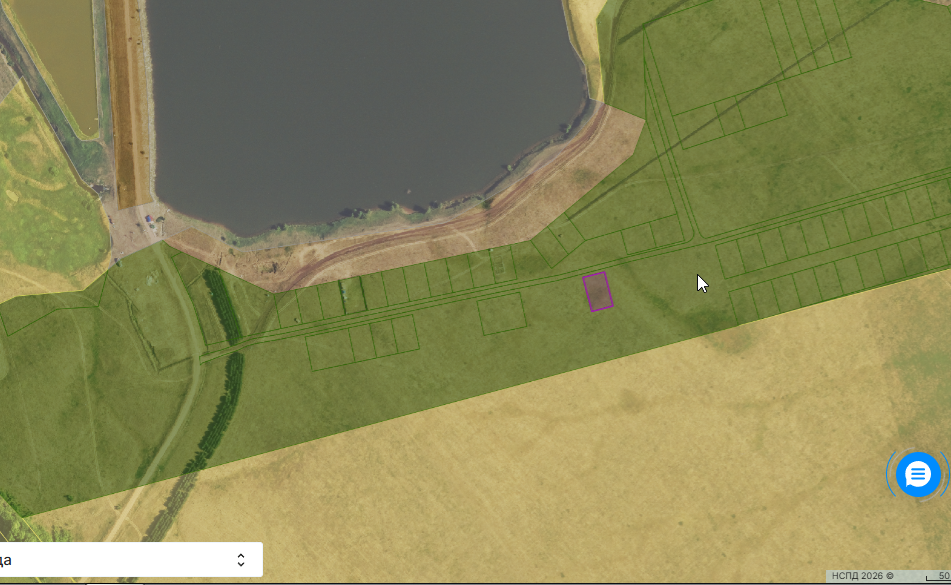The width and height of the screenshot is (951, 585).
Task: Open the blue chat support bubble
Action: pyautogui.click(x=918, y=474)
